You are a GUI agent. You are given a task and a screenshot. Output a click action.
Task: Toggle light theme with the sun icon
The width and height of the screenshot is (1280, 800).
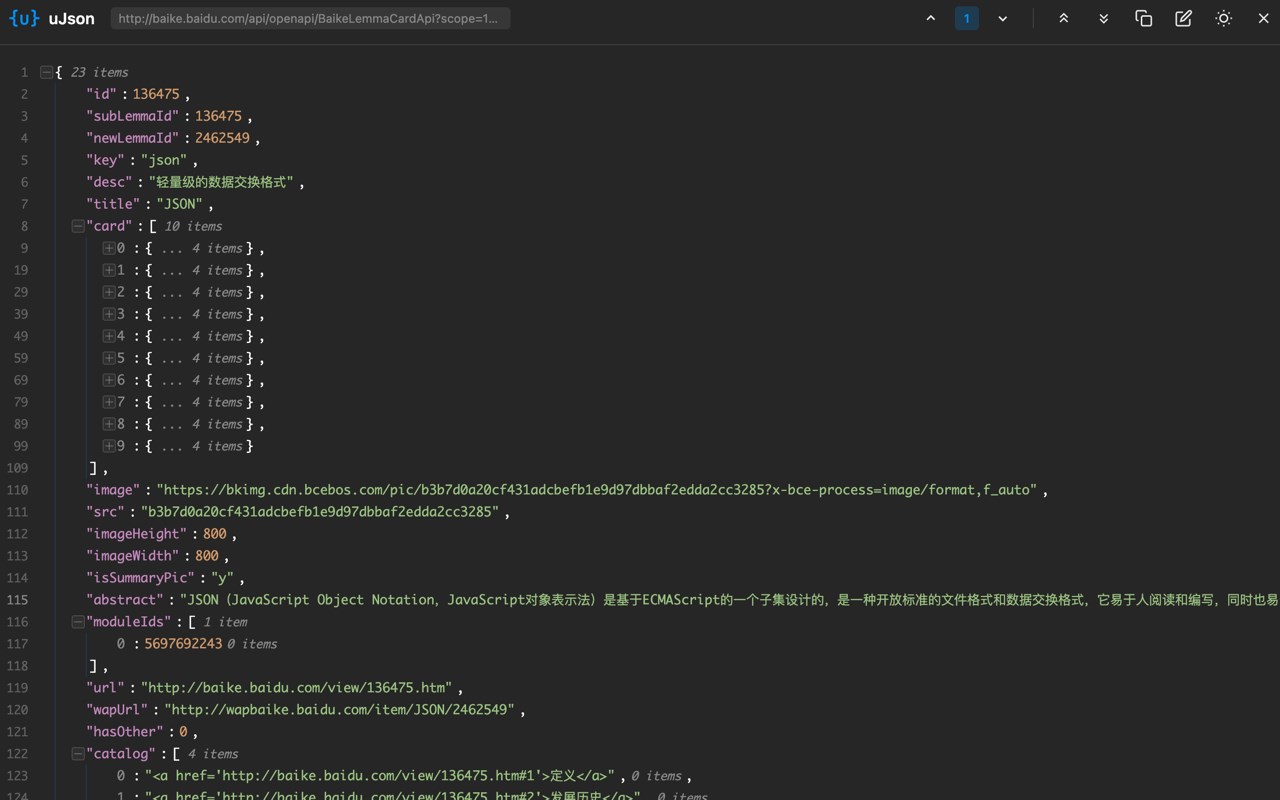point(1223,18)
